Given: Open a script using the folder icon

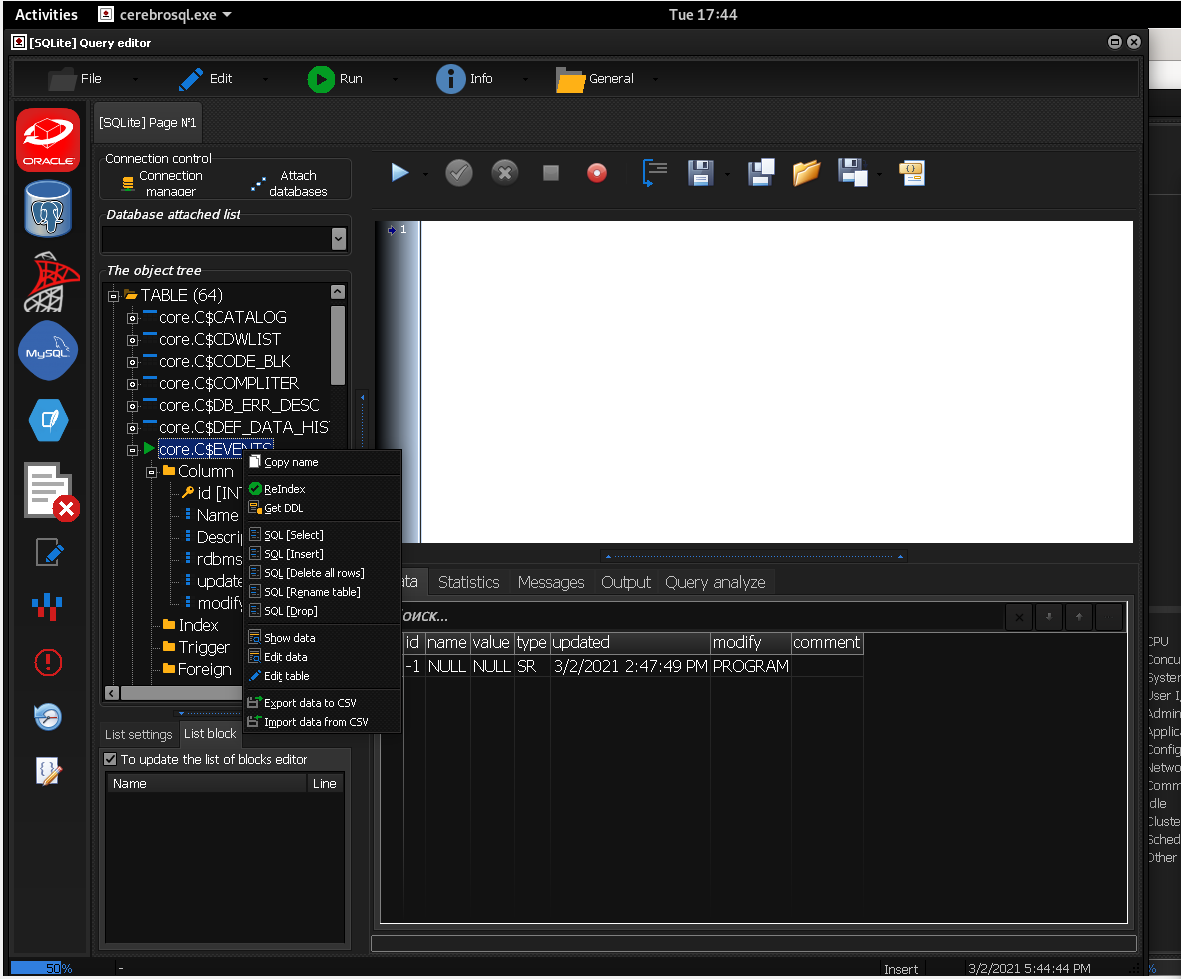Looking at the screenshot, I should 807,172.
